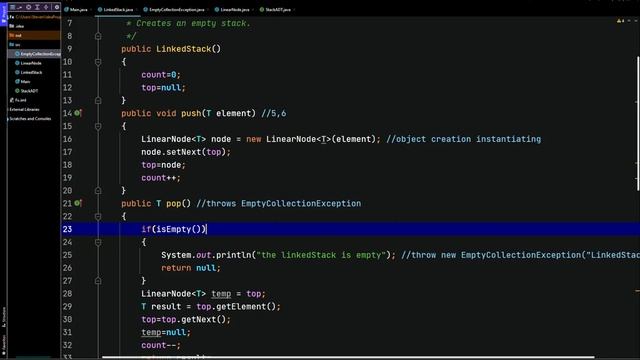Screen dimensions: 640x360
Task: Click 'count++;' on line 19
Action: [161, 178]
